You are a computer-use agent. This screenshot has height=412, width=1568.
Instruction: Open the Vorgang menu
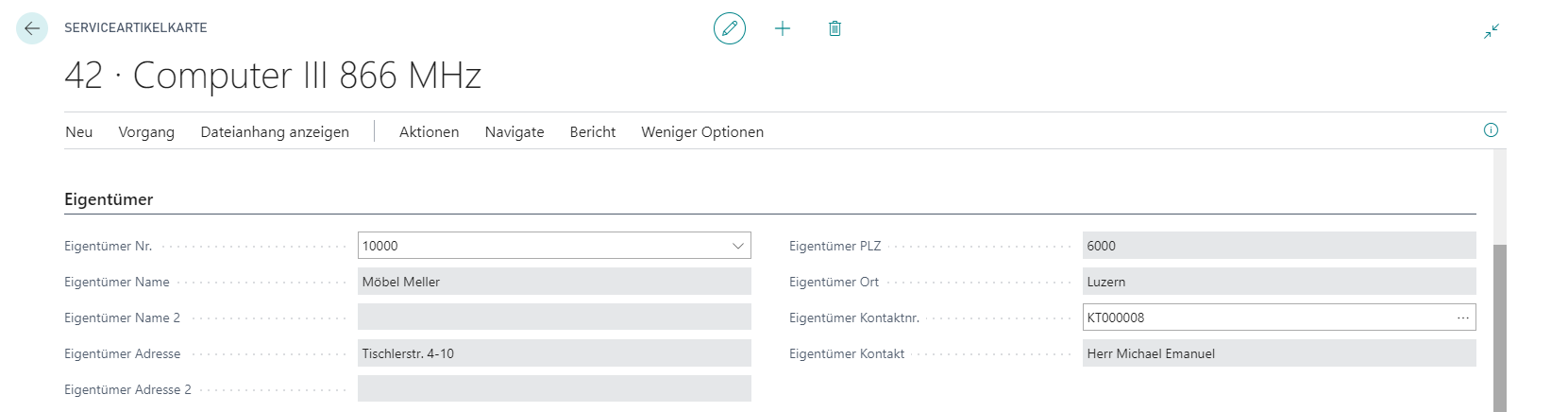click(x=146, y=132)
